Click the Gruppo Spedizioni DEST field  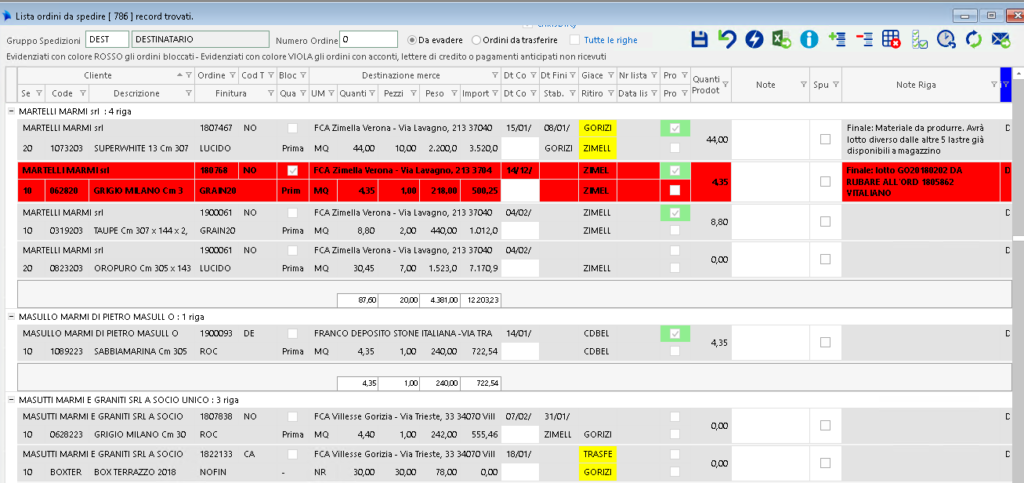(x=107, y=39)
